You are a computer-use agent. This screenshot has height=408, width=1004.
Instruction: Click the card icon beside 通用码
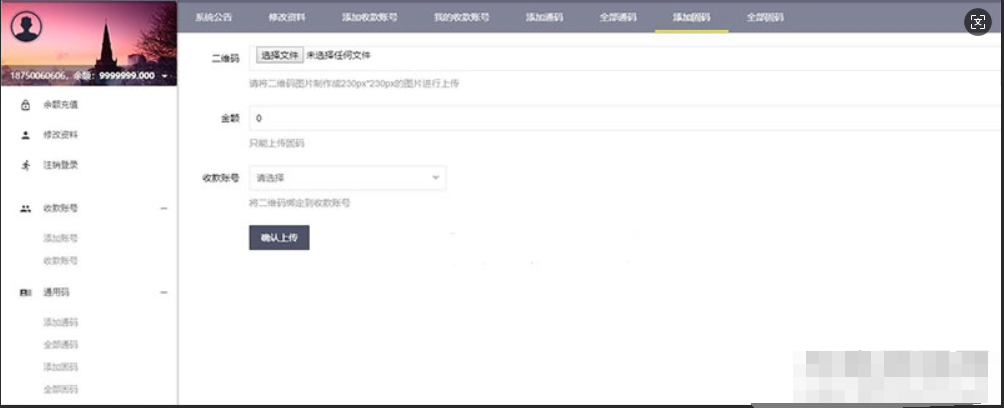(26, 293)
